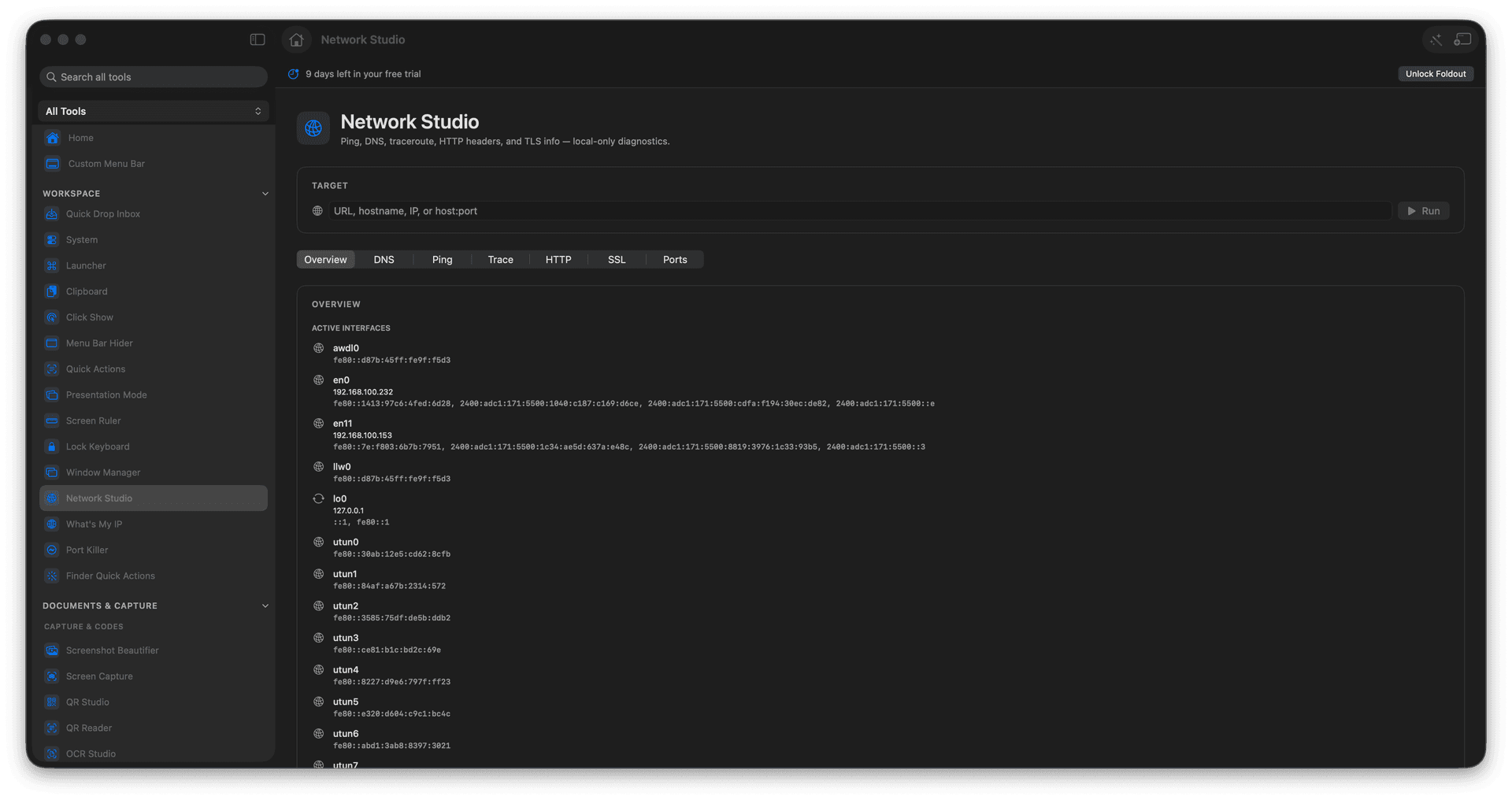
Task: Click the Launcher tool icon
Action: click(x=52, y=266)
